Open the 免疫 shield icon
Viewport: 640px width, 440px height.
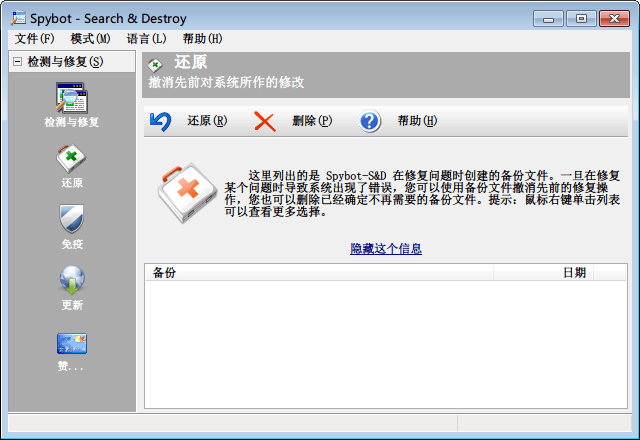pos(71,220)
